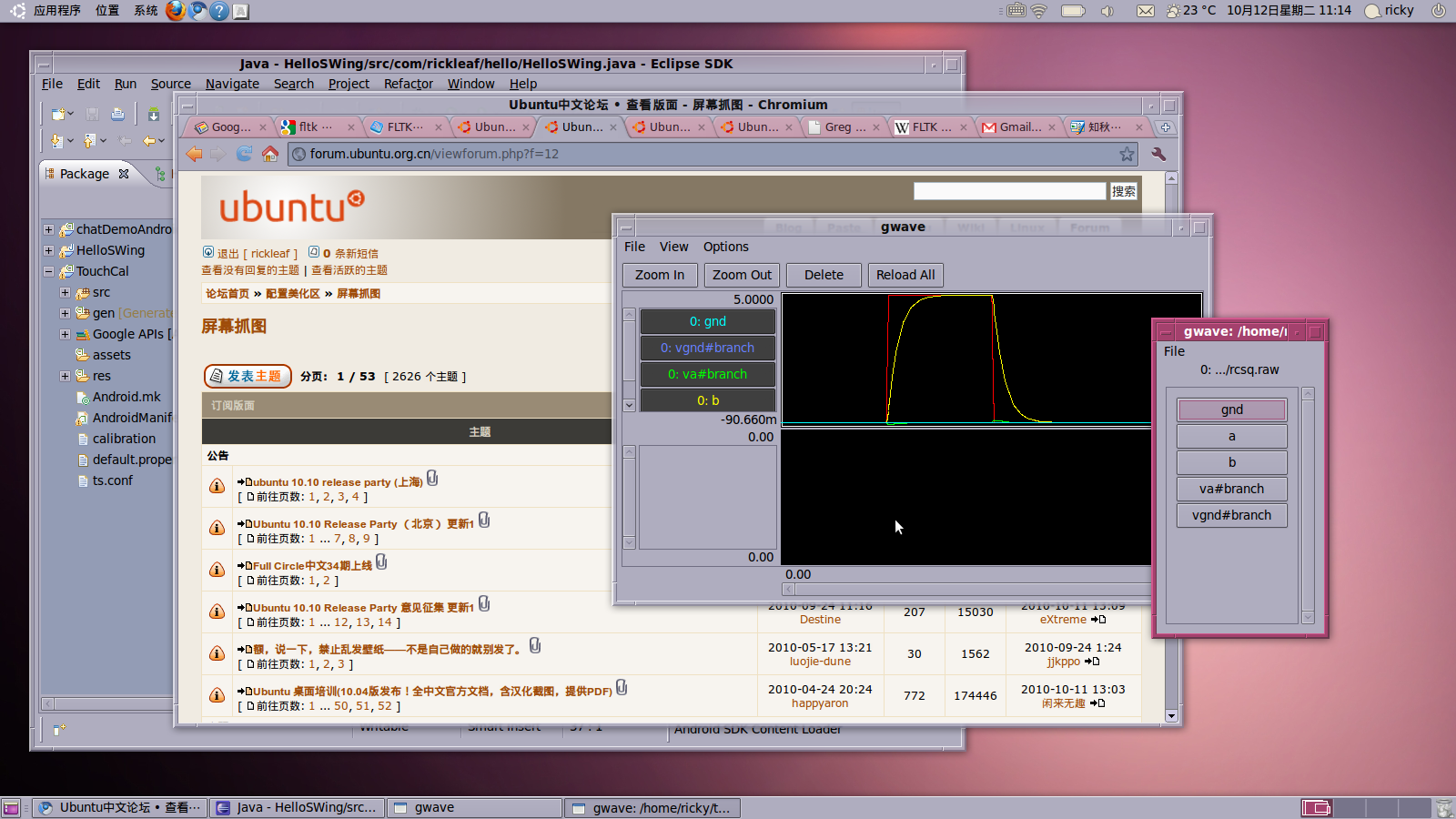Select the va#branch variable button
The height and width of the screenshot is (819, 1456).
pos(1231,489)
